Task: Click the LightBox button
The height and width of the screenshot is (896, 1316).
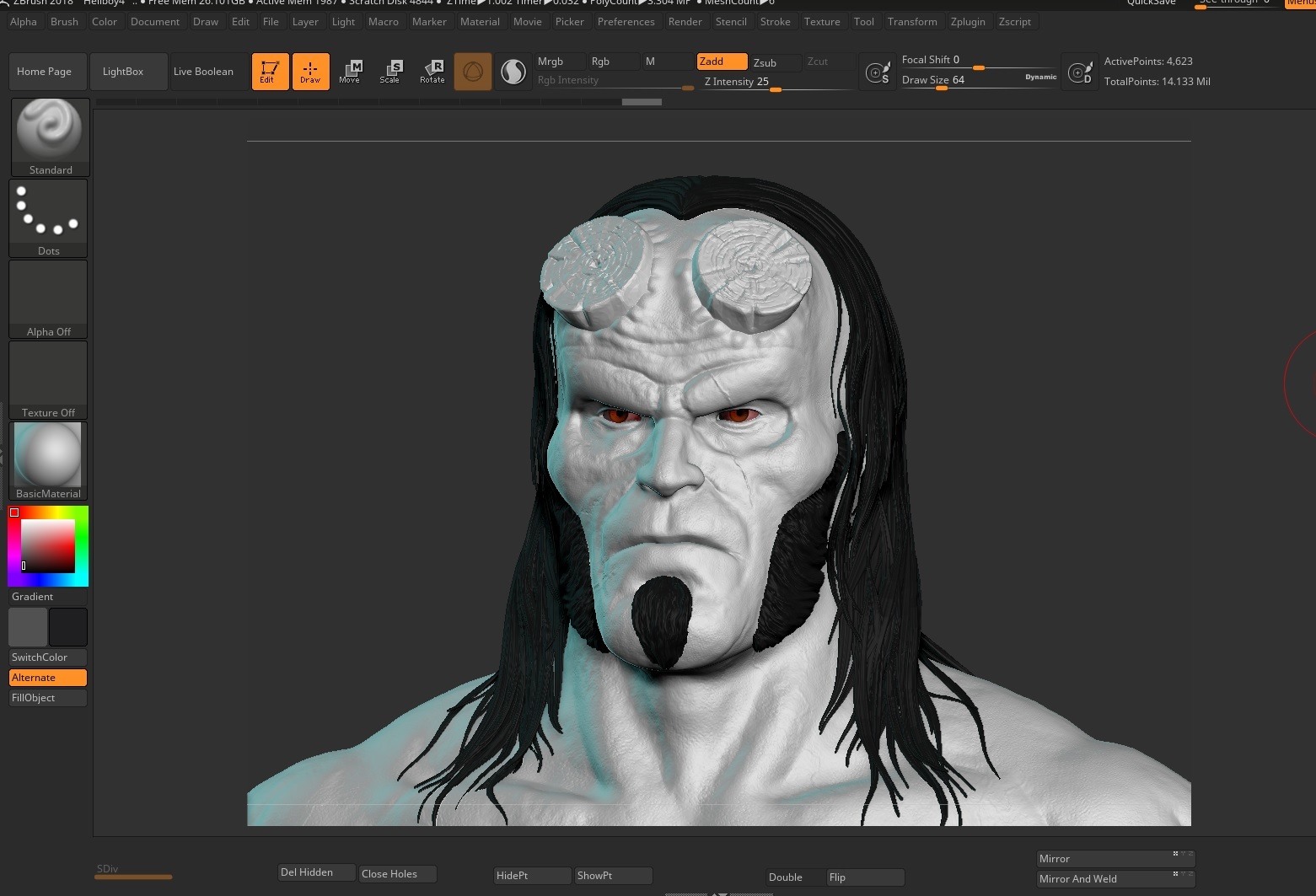Action: [x=123, y=72]
